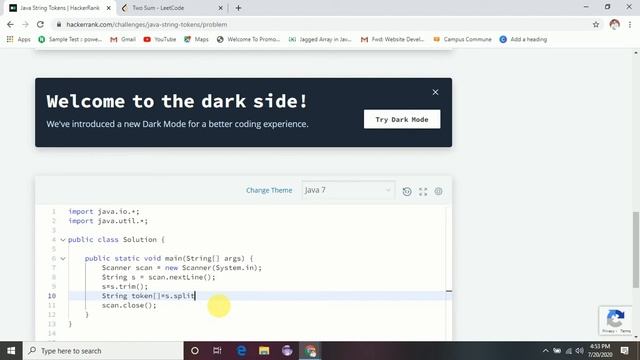This screenshot has width=640, height=360.
Task: Open Task View on the taskbar
Action: (x=217, y=351)
